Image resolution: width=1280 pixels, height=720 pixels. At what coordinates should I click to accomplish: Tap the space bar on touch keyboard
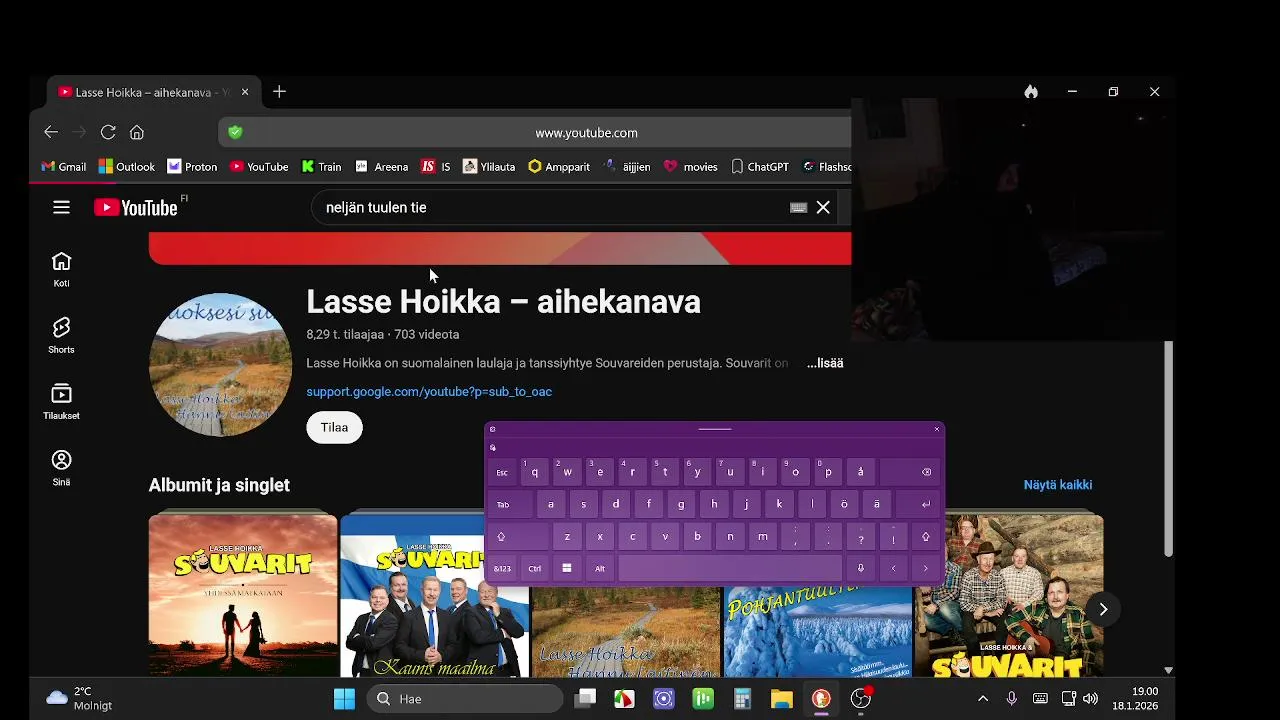[730, 568]
